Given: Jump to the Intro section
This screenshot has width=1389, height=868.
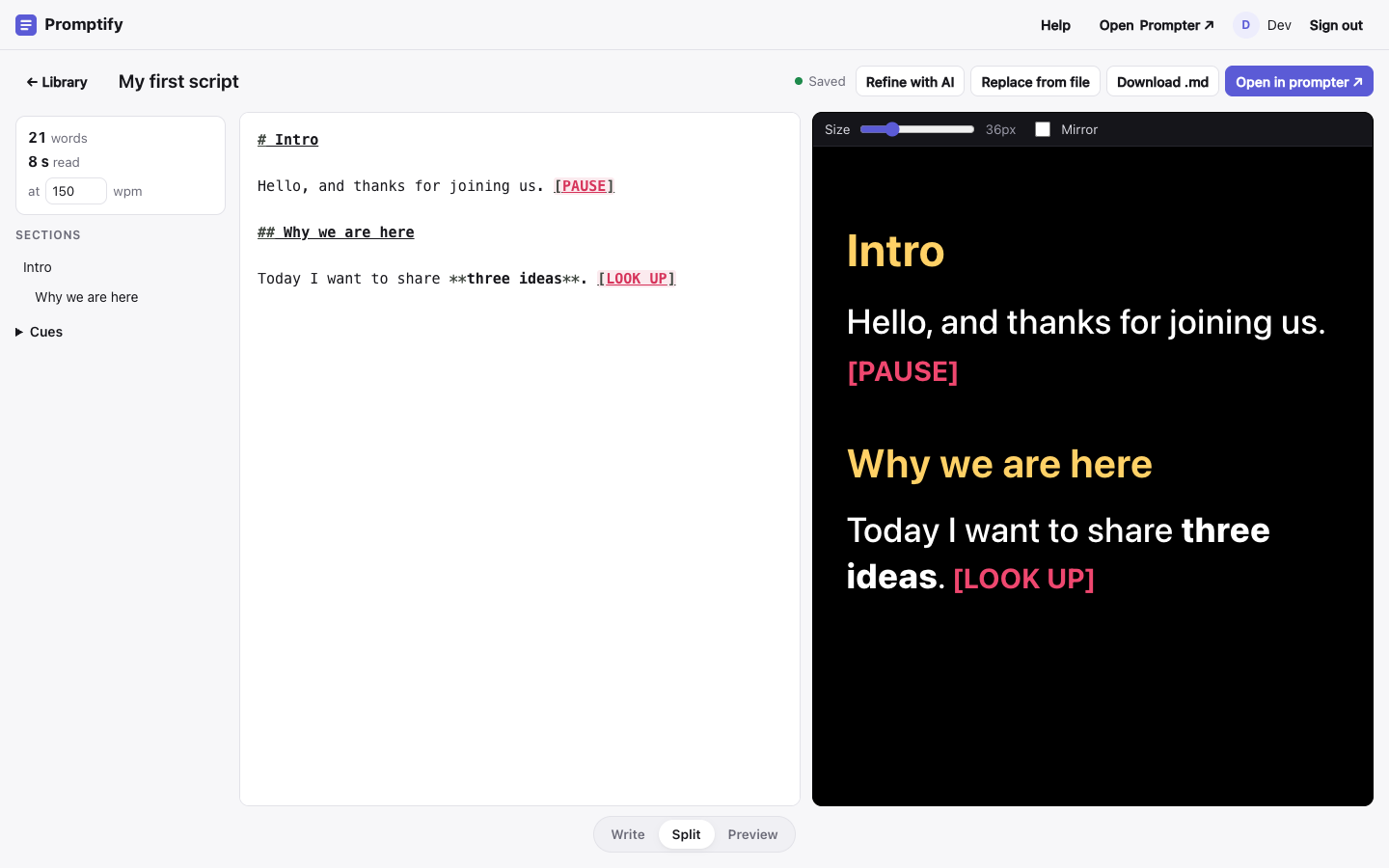Looking at the screenshot, I should coord(38,267).
